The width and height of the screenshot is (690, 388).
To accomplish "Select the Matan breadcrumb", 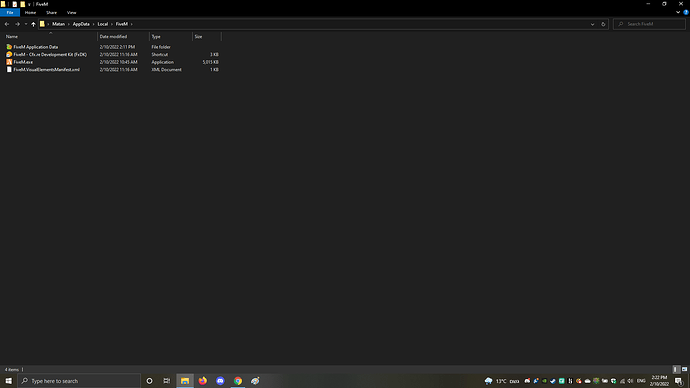I will pyautogui.click(x=59, y=24).
